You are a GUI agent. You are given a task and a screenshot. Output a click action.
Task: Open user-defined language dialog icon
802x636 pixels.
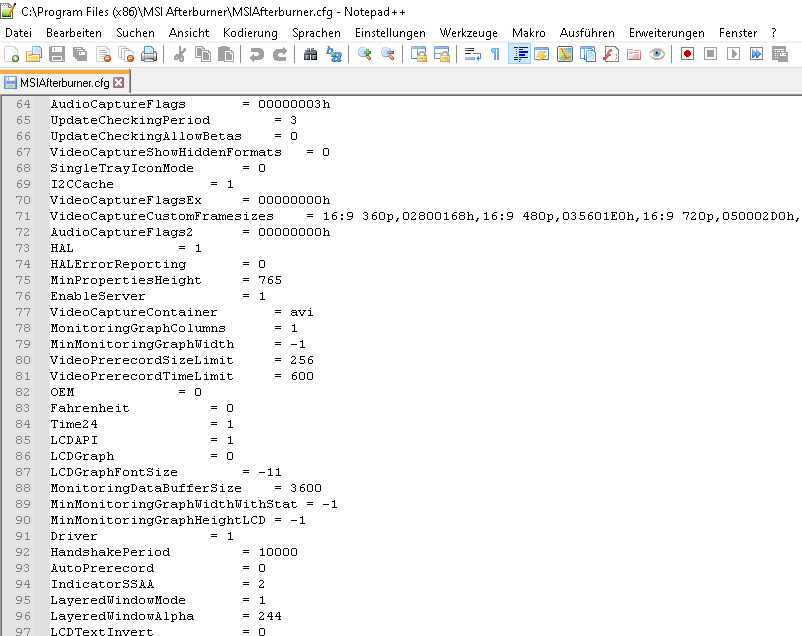tap(542, 54)
